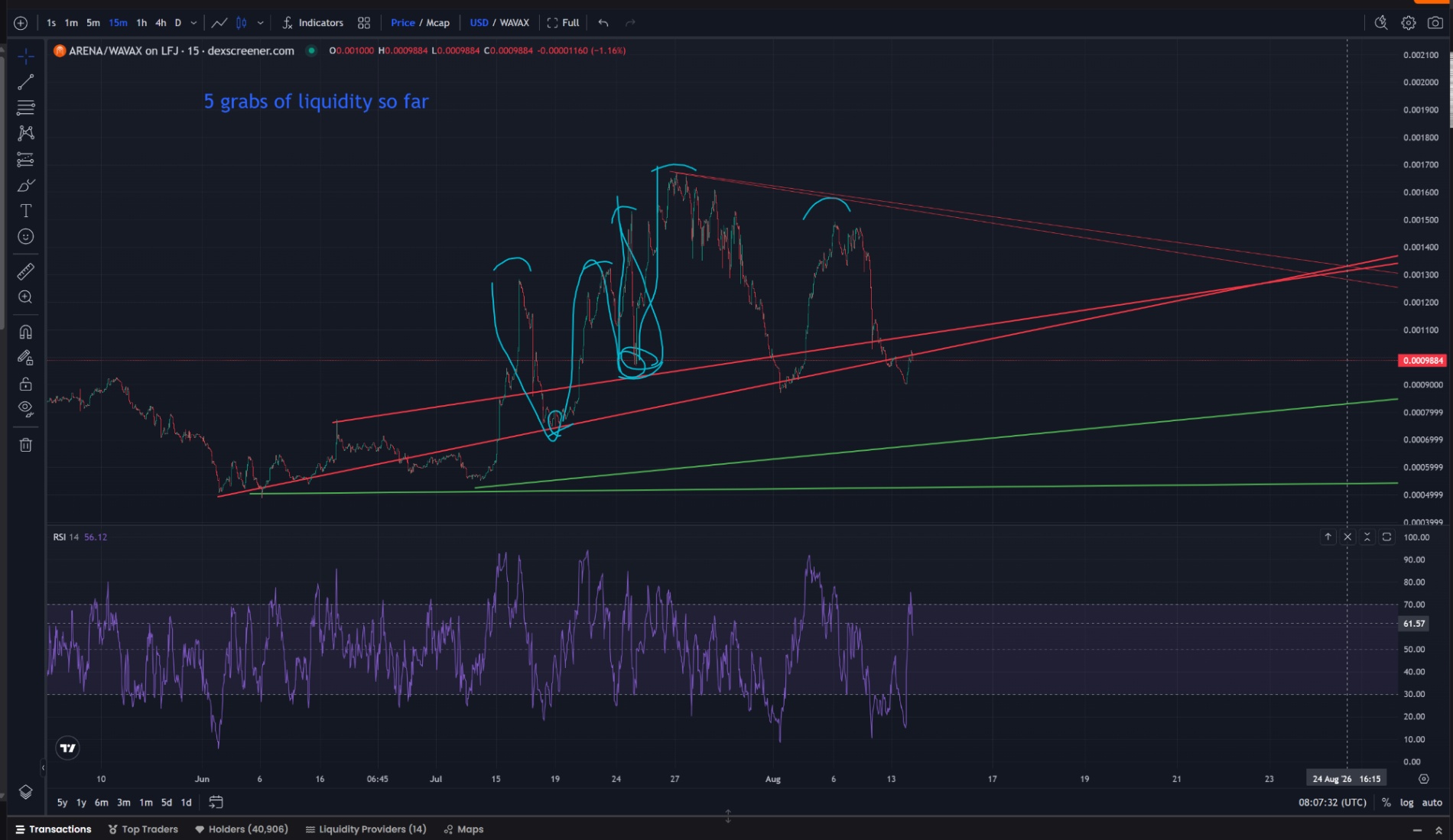Screen dimensions: 1453x840
Task: Select the 1h timeframe
Action: (x=141, y=23)
